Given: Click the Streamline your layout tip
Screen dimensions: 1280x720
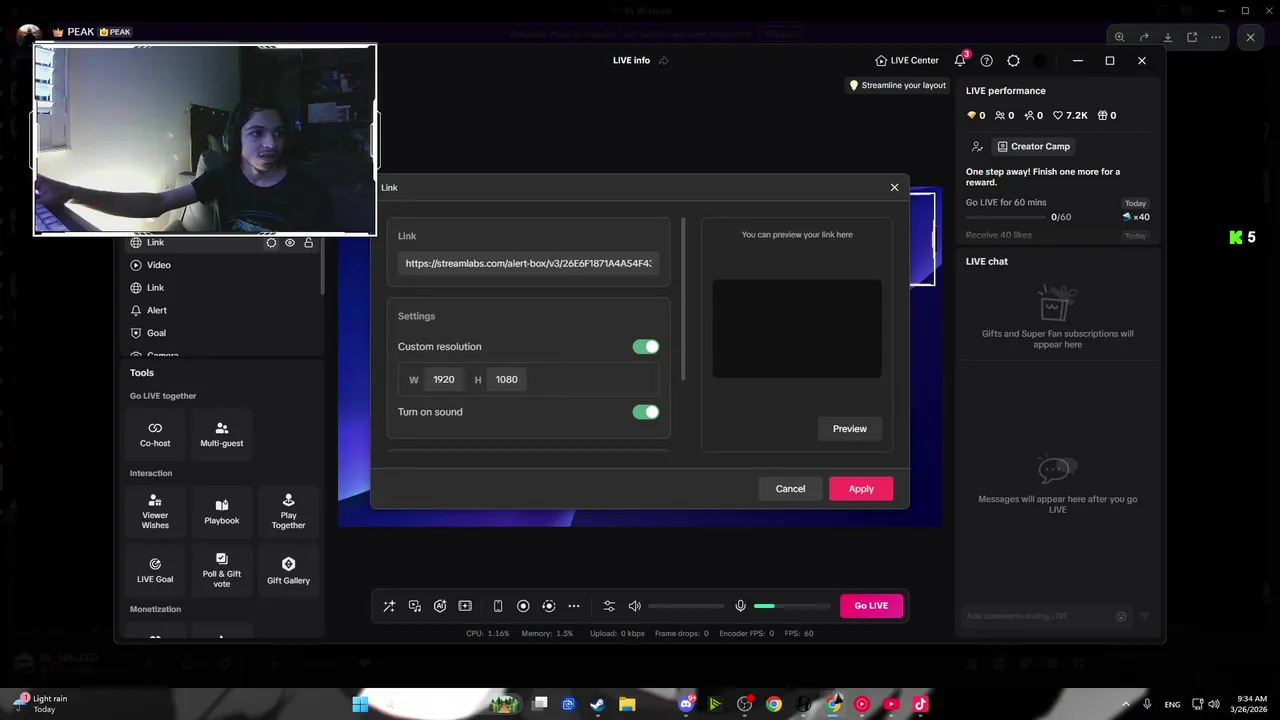Looking at the screenshot, I should [x=897, y=85].
